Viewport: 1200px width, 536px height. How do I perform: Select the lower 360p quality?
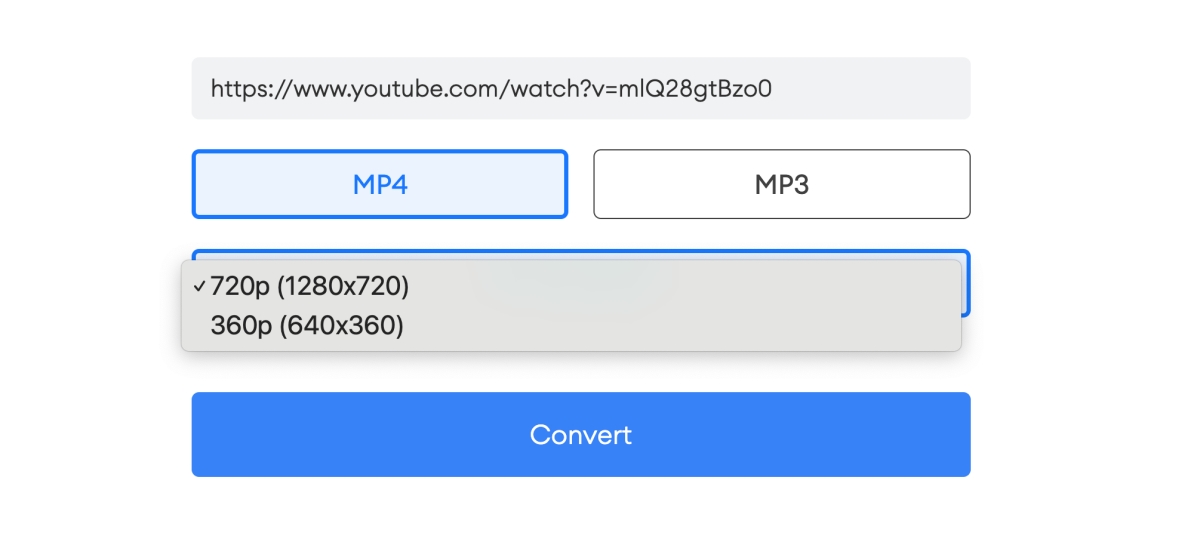tap(307, 326)
